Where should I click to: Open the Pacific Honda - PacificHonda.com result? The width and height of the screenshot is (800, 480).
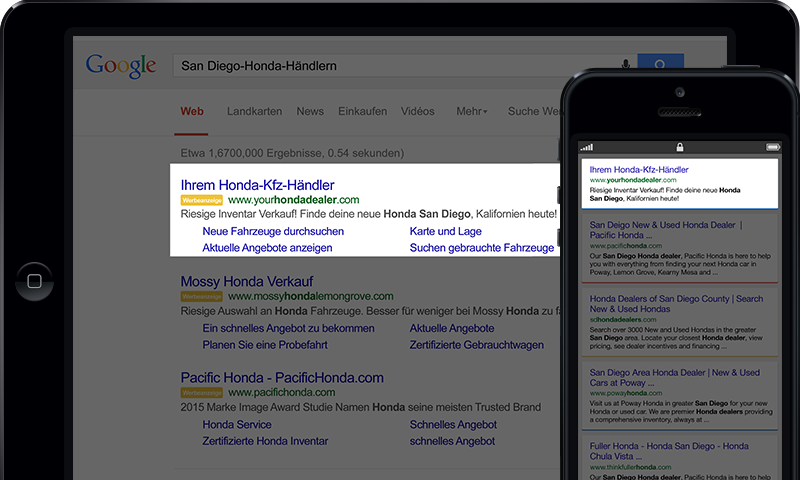[282, 377]
